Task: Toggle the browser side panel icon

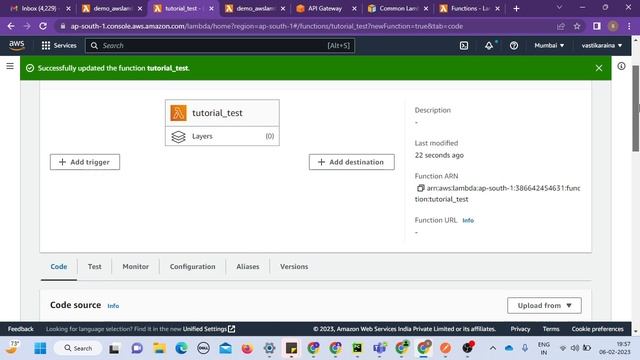Action: coord(597,26)
